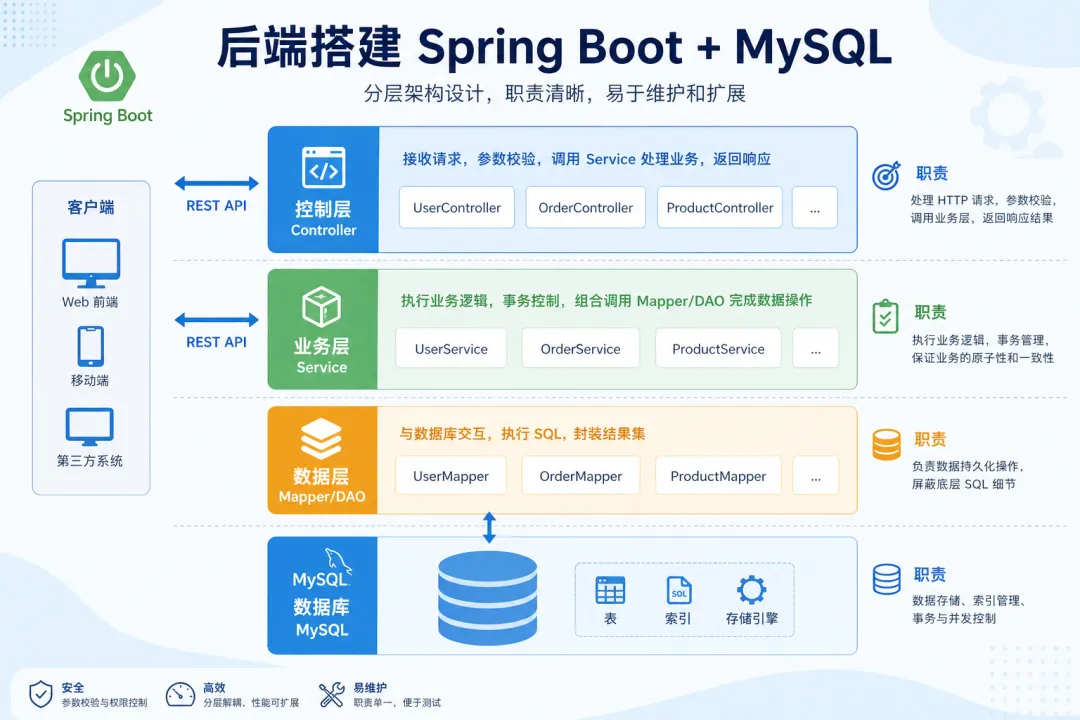Click the orange database icon beside Mapper 职责

point(886,444)
